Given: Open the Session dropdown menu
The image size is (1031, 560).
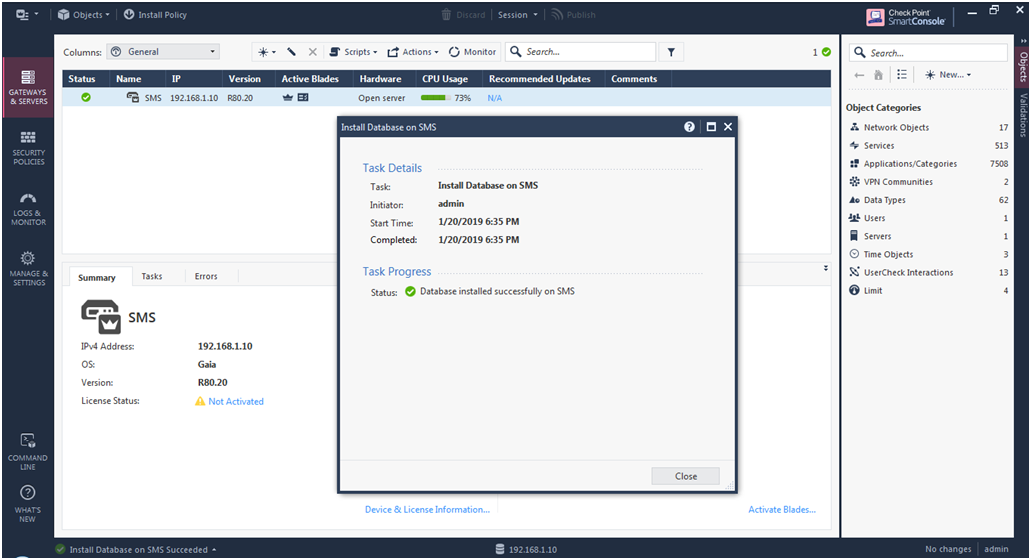Looking at the screenshot, I should pyautogui.click(x=517, y=14).
